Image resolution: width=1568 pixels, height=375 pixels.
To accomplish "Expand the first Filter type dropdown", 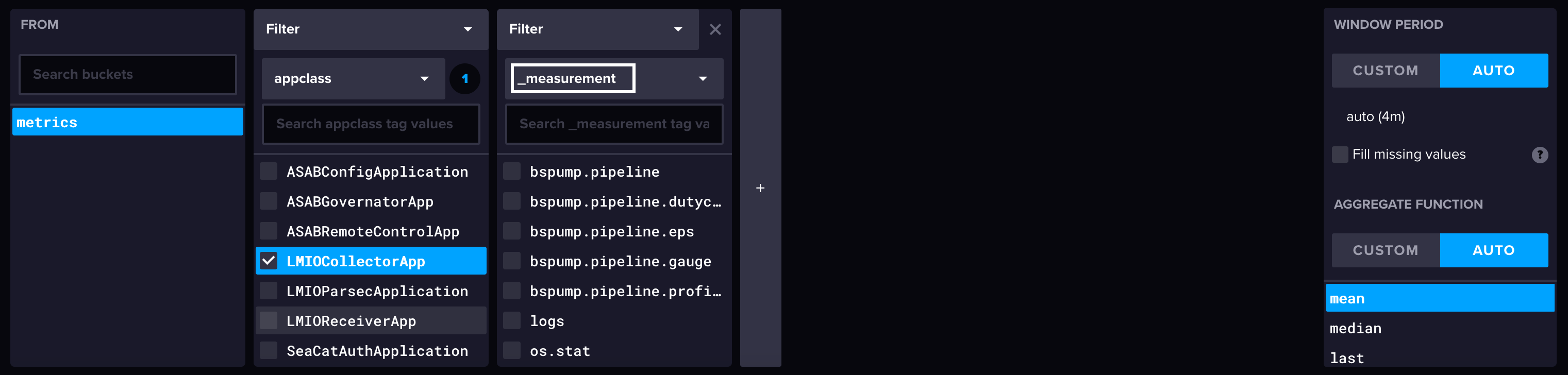I will [370, 29].
